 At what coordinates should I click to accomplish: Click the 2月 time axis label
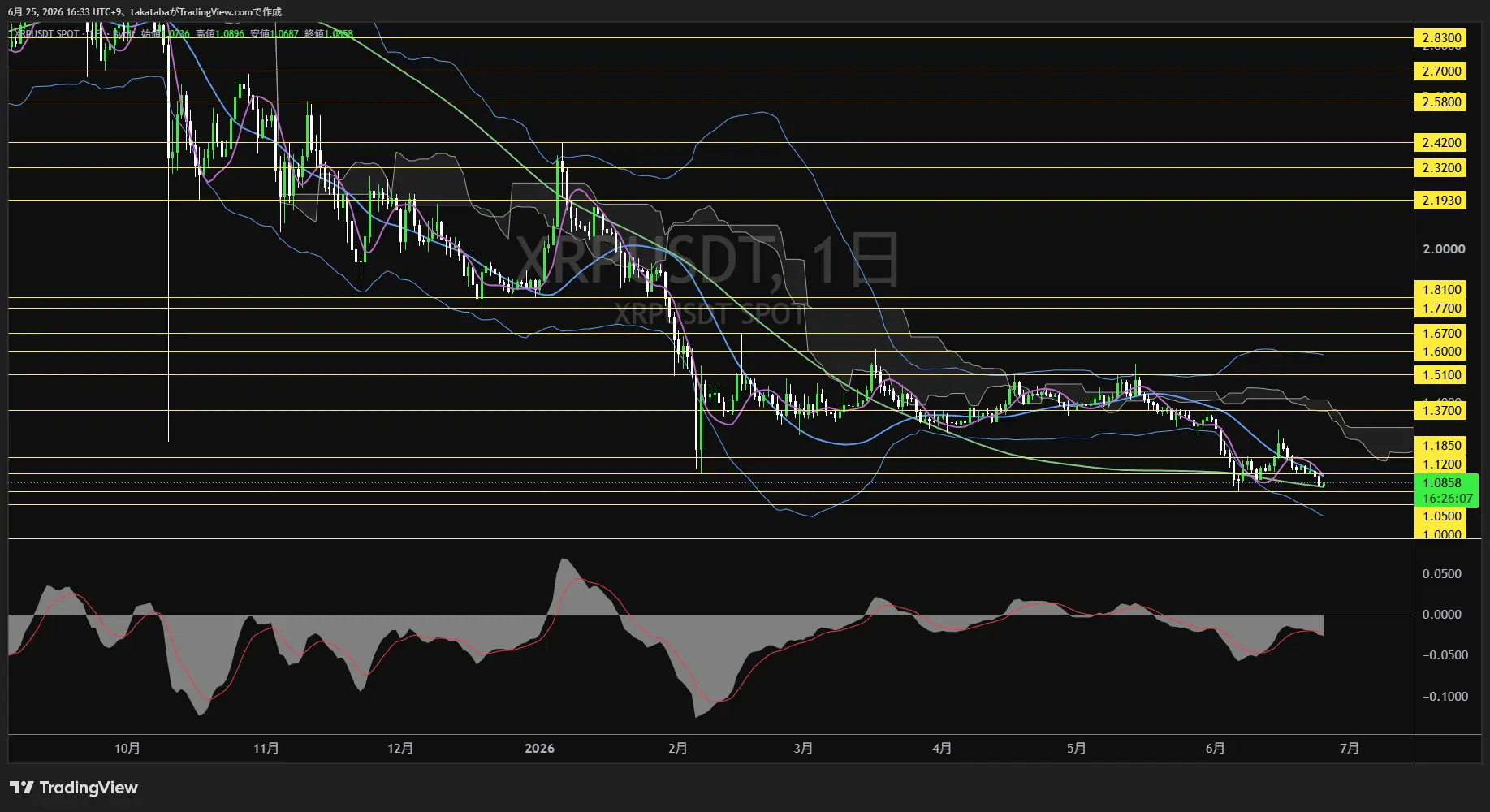(678, 749)
